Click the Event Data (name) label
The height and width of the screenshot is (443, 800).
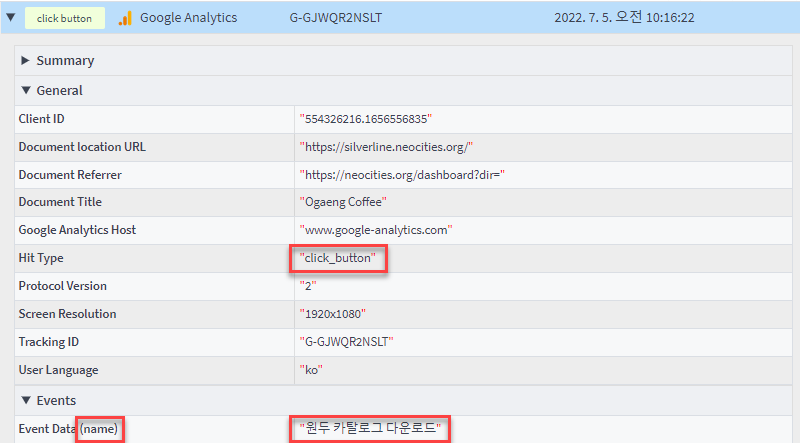pos(68,429)
